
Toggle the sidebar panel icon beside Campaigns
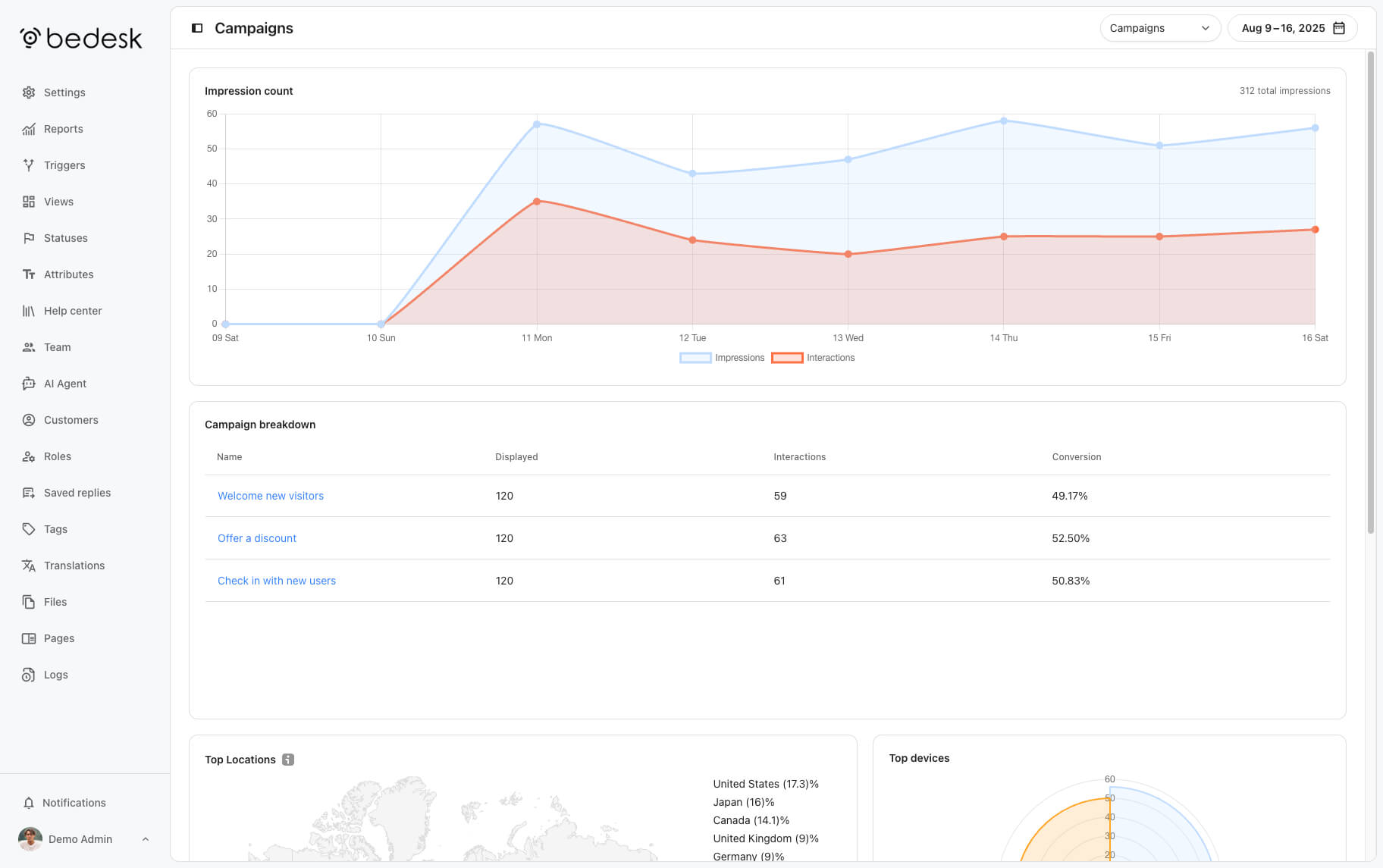(x=197, y=28)
